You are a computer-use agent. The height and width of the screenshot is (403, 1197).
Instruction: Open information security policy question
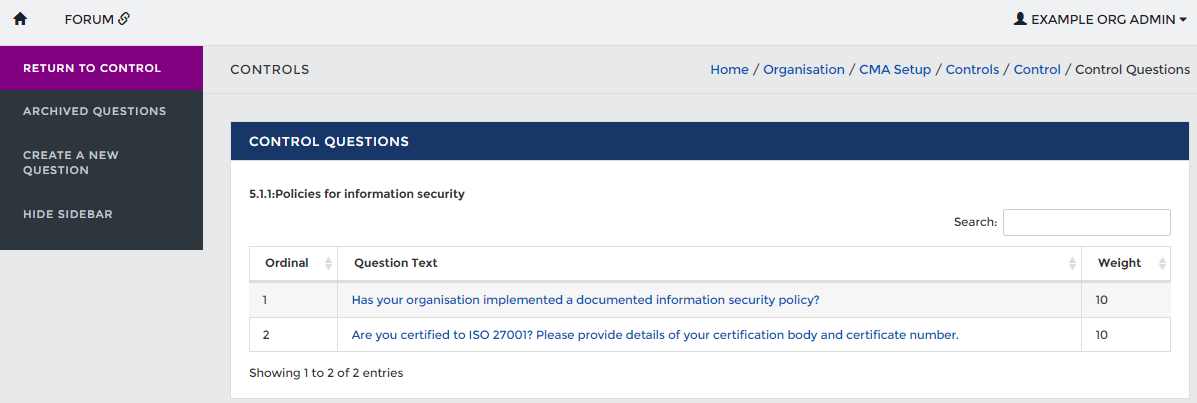(585, 300)
